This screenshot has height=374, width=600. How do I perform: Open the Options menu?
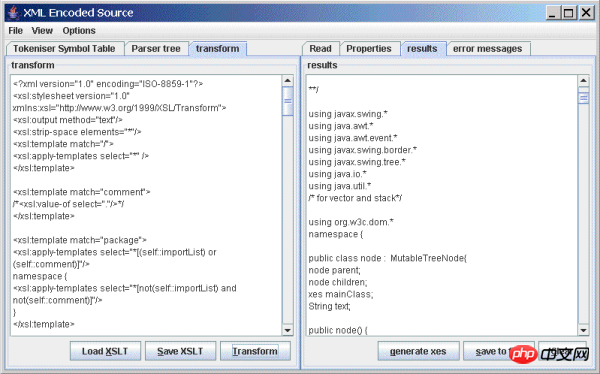click(x=79, y=31)
